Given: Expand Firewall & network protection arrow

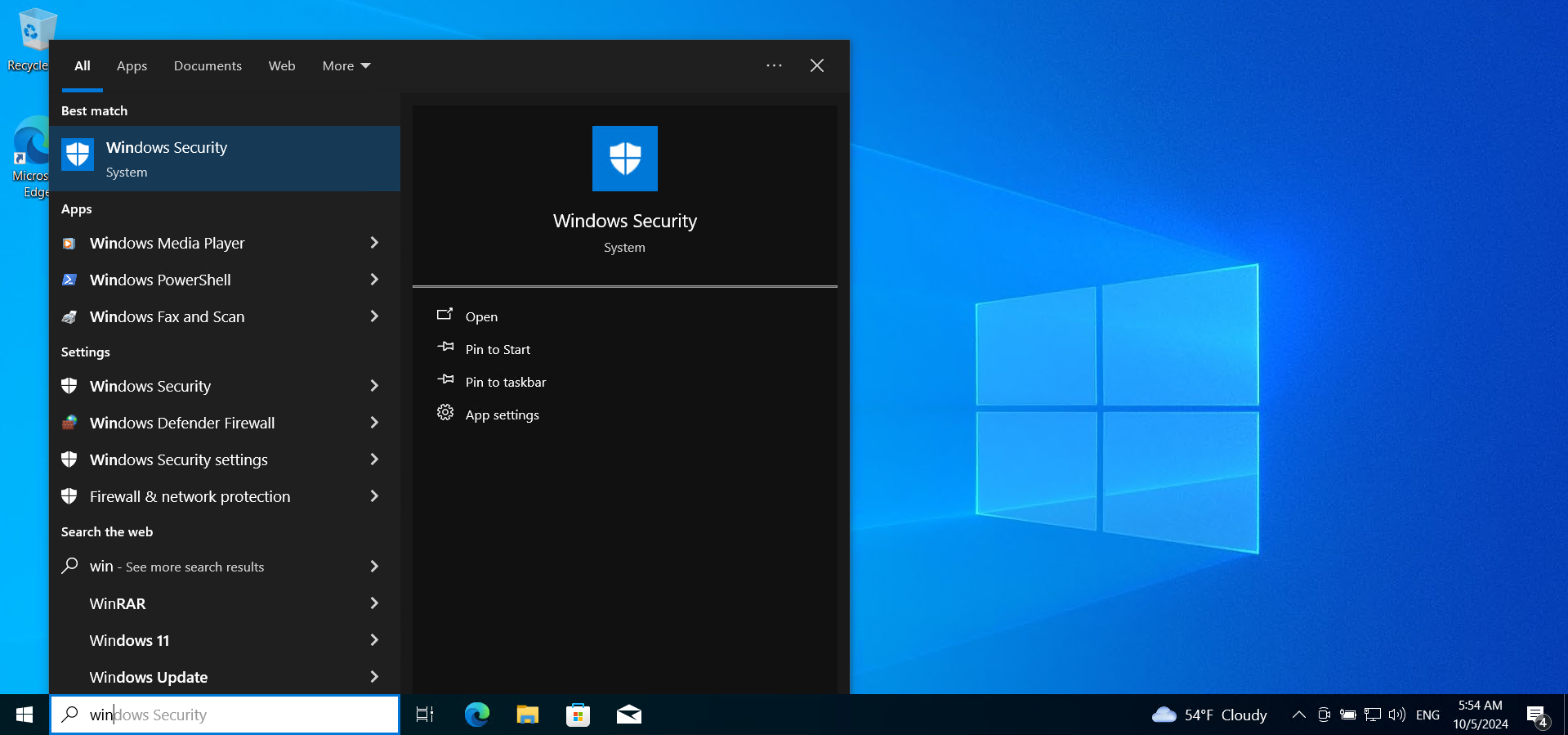Looking at the screenshot, I should click(x=374, y=496).
